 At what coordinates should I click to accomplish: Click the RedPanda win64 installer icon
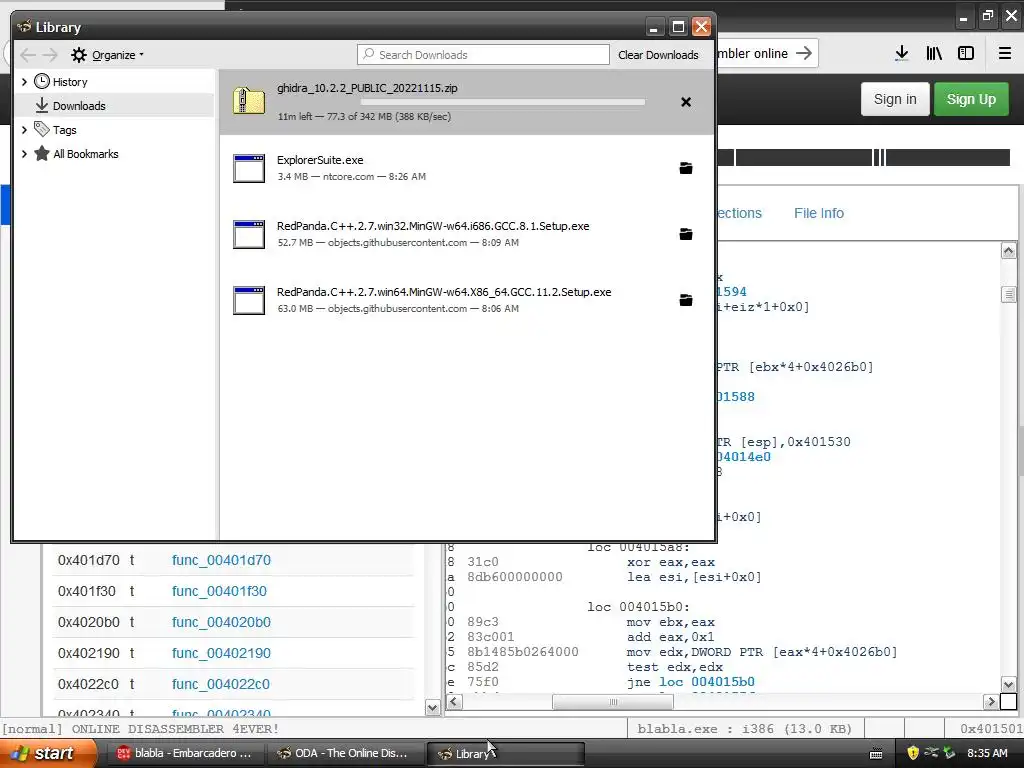pos(249,300)
